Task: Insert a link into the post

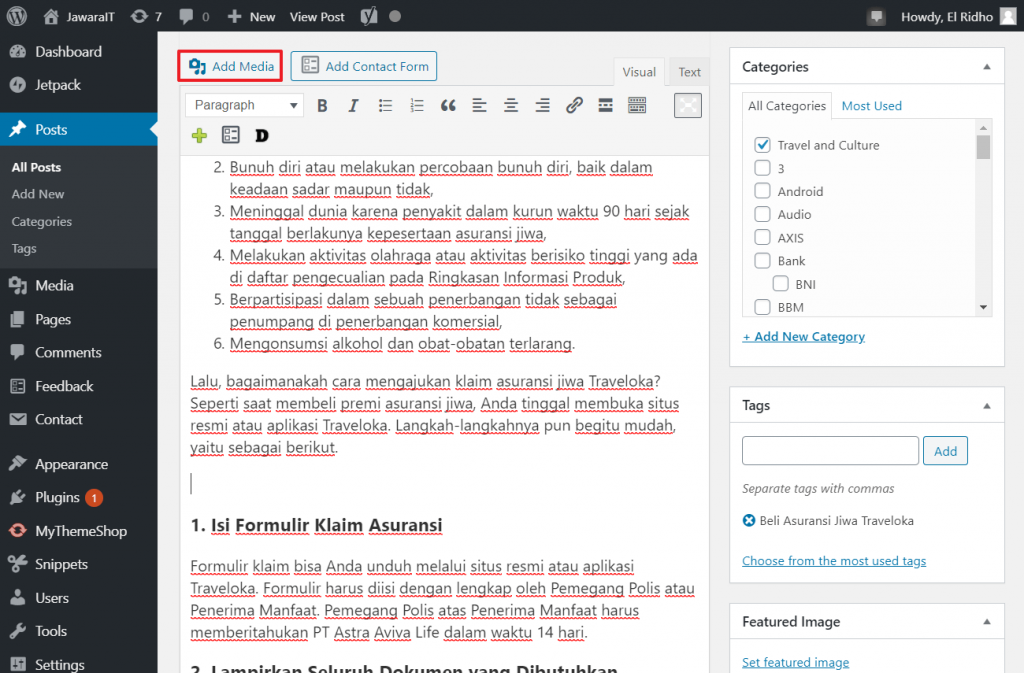Action: 573,104
